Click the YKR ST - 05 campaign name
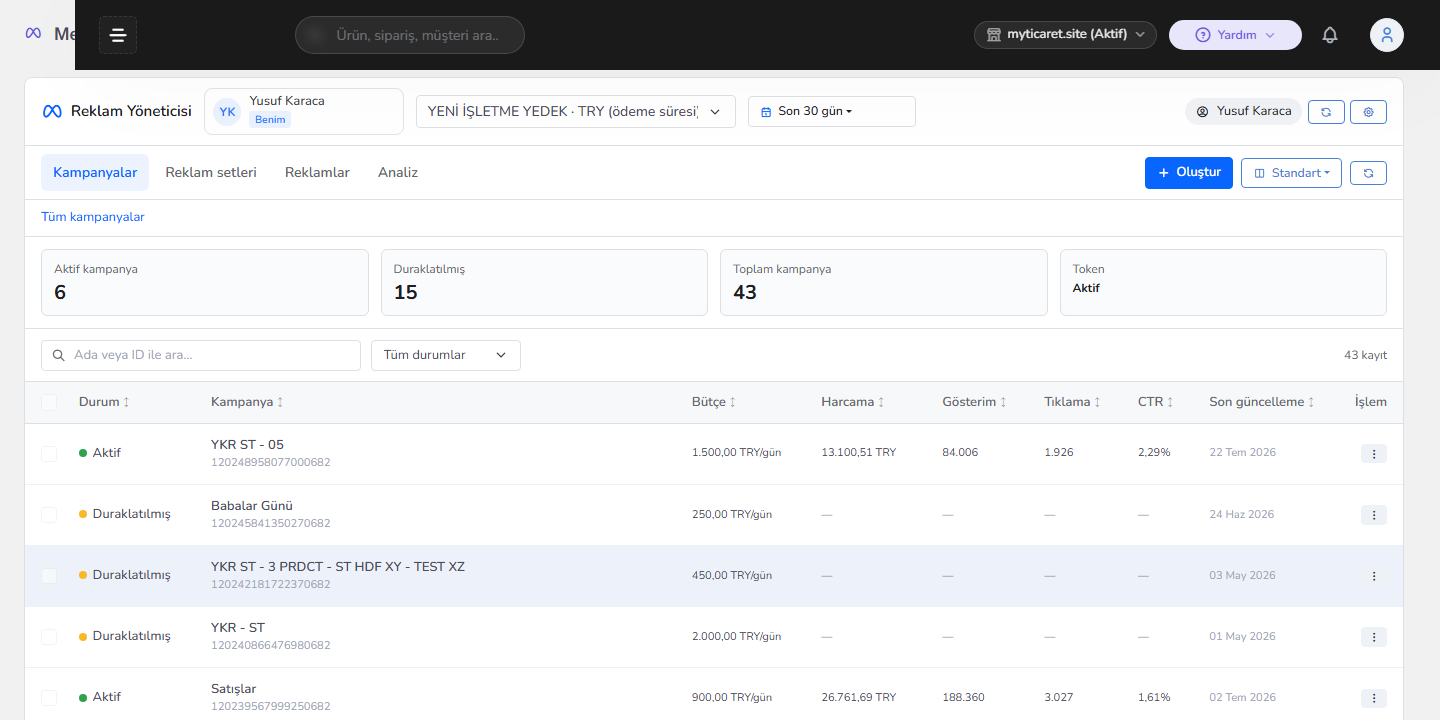The height and width of the screenshot is (720, 1440). pyautogui.click(x=248, y=445)
